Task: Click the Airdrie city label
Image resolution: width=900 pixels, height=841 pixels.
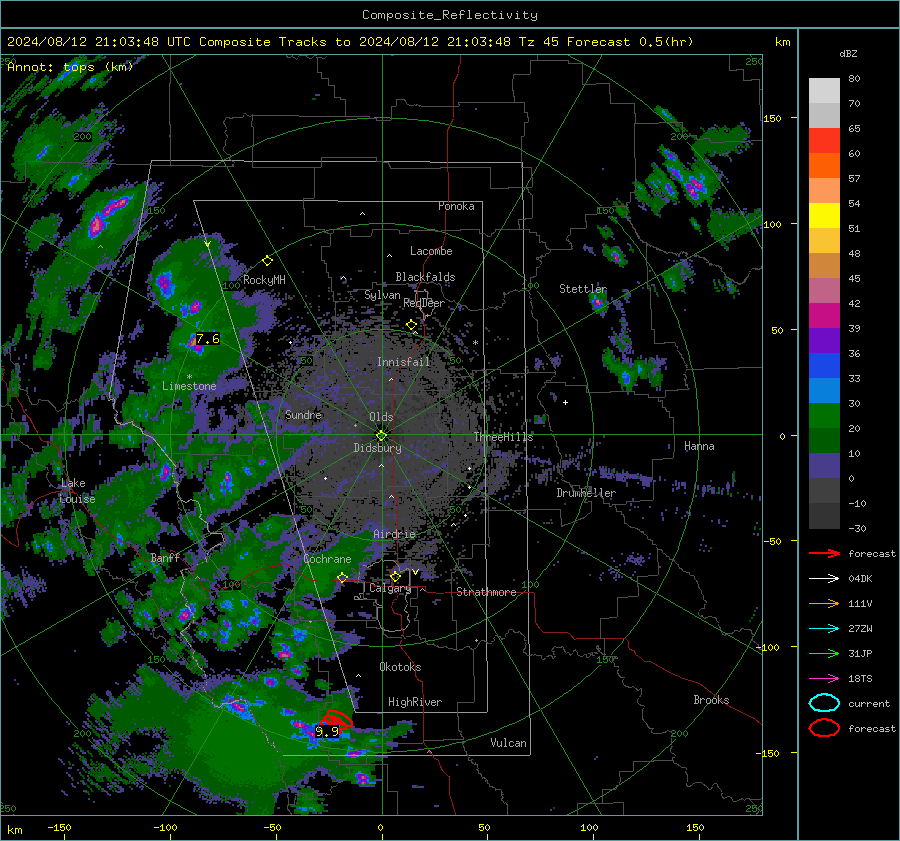Action: [394, 534]
